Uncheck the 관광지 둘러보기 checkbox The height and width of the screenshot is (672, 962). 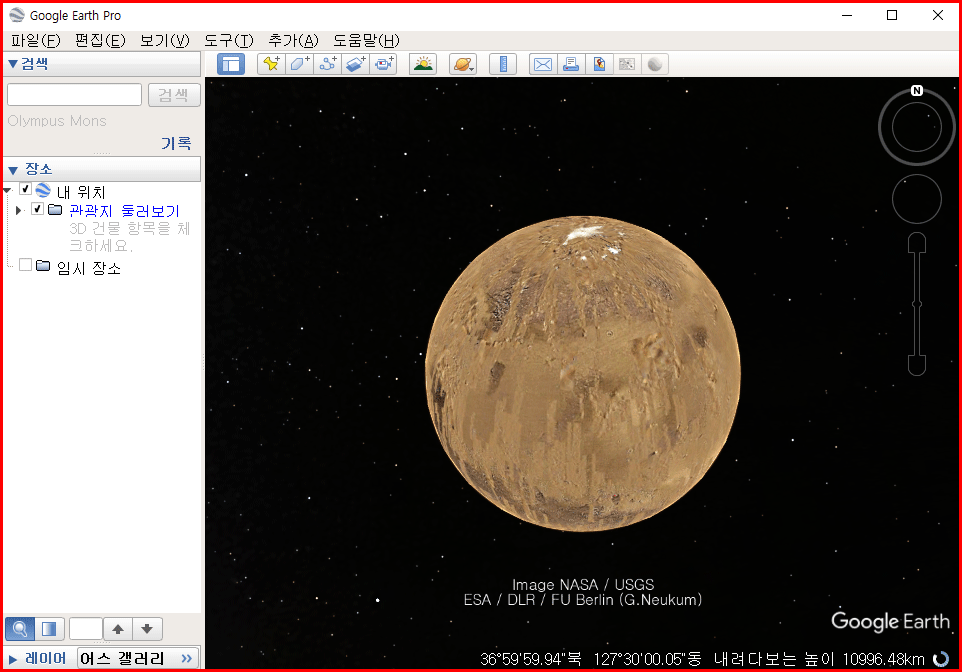(x=37, y=209)
